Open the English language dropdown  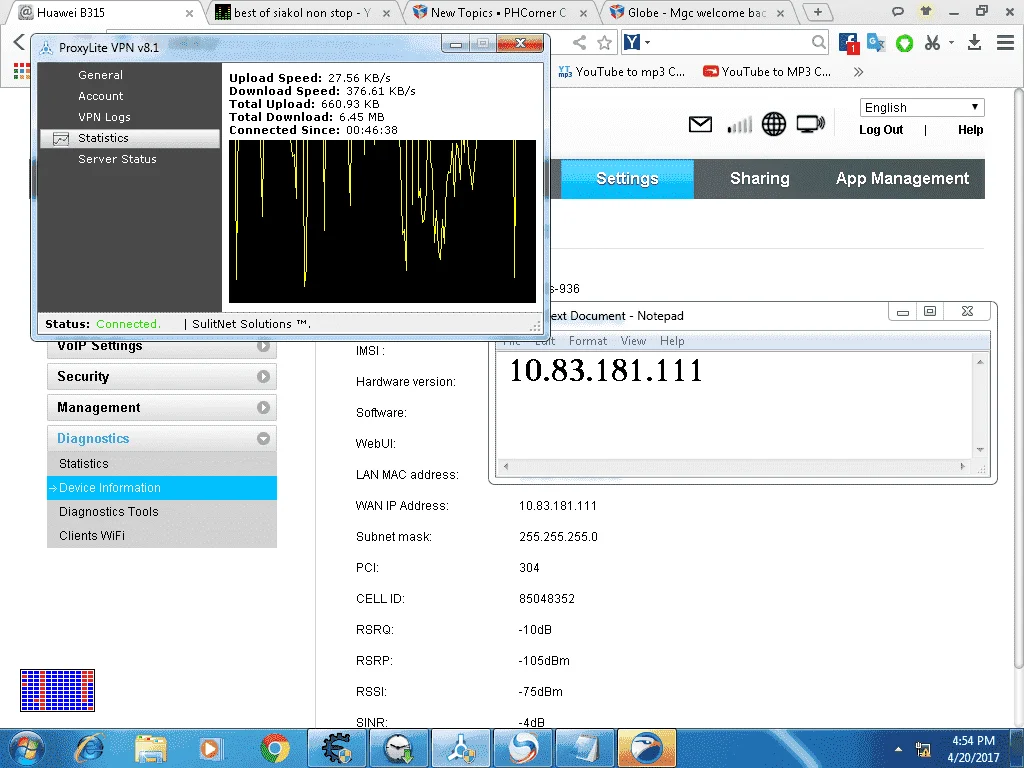point(921,107)
